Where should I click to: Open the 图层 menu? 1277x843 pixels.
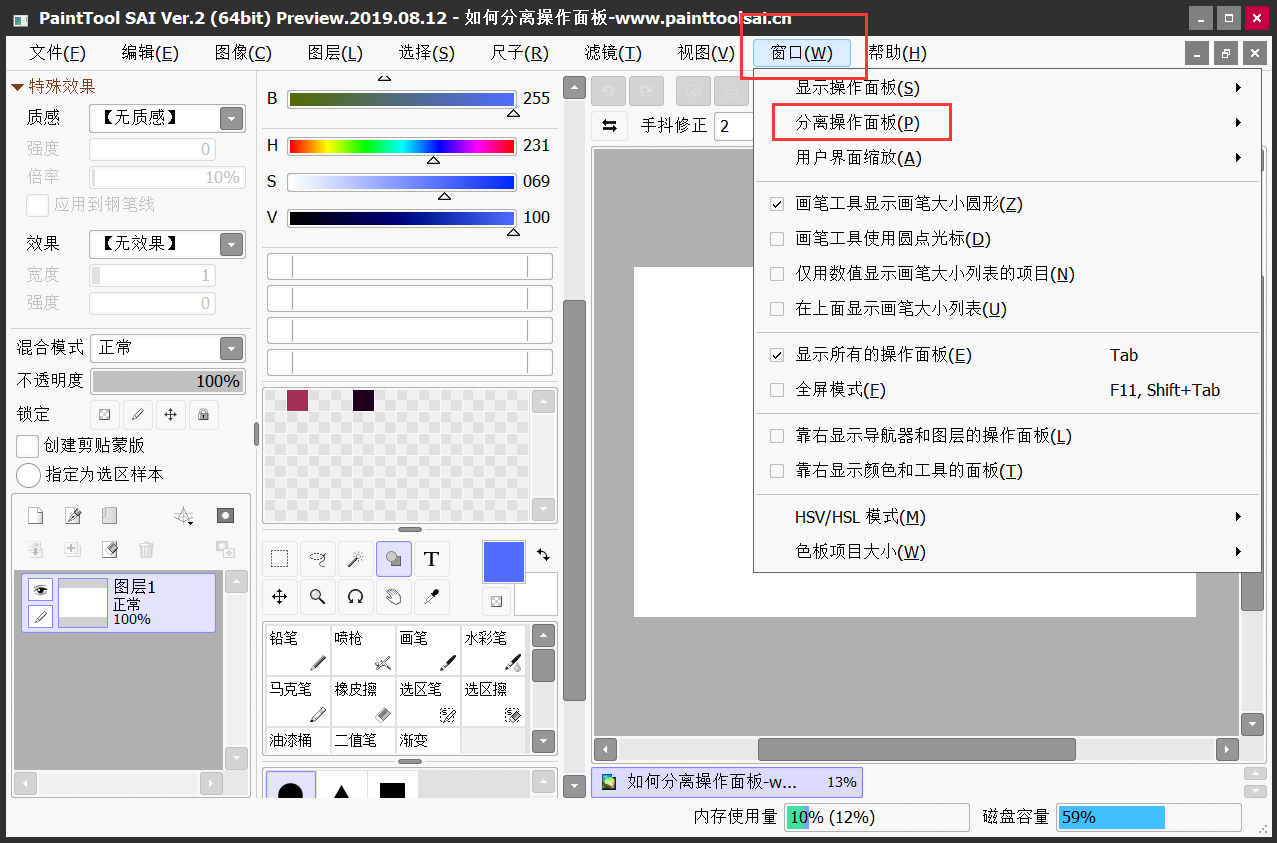click(x=335, y=54)
